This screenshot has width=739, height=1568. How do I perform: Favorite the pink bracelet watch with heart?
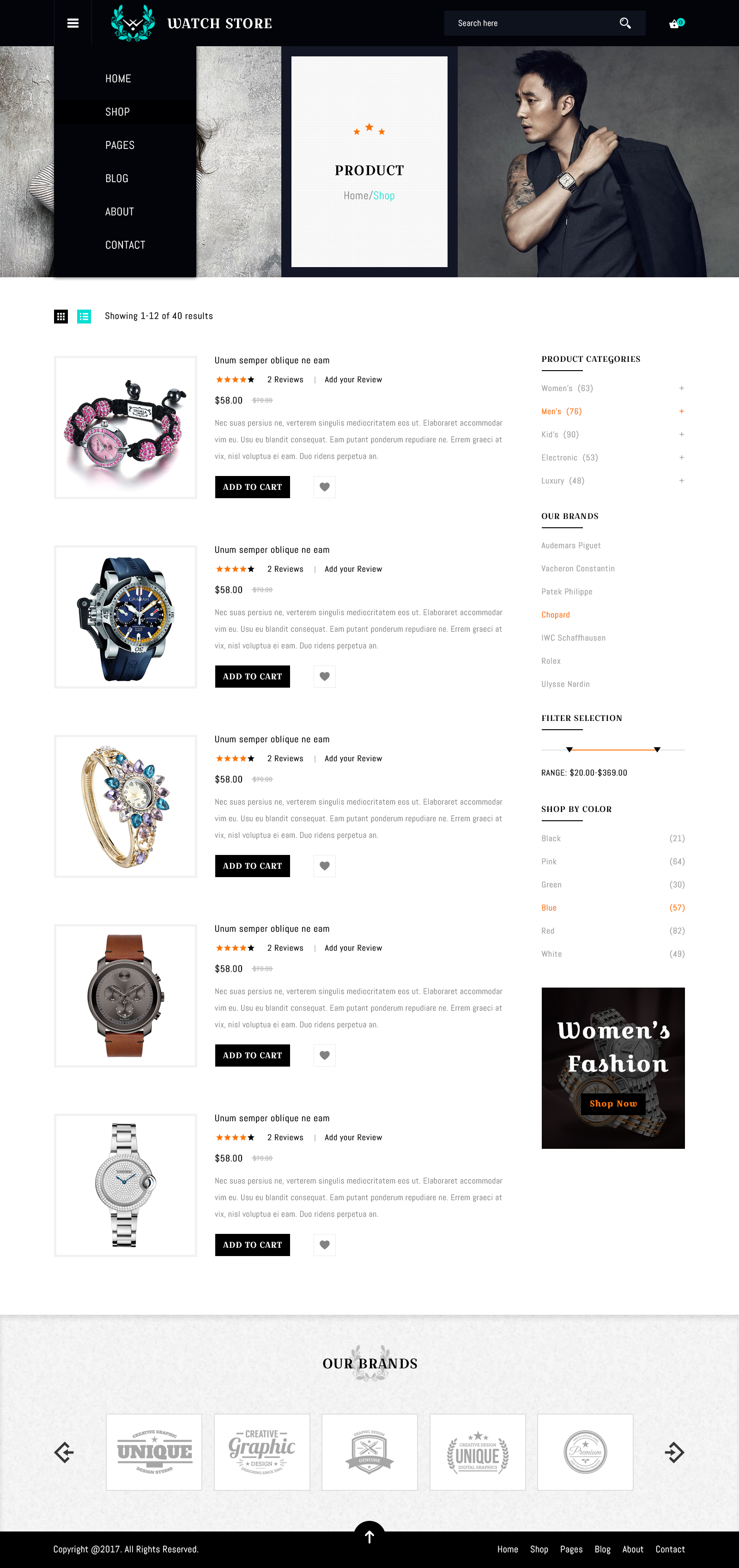[x=324, y=487]
